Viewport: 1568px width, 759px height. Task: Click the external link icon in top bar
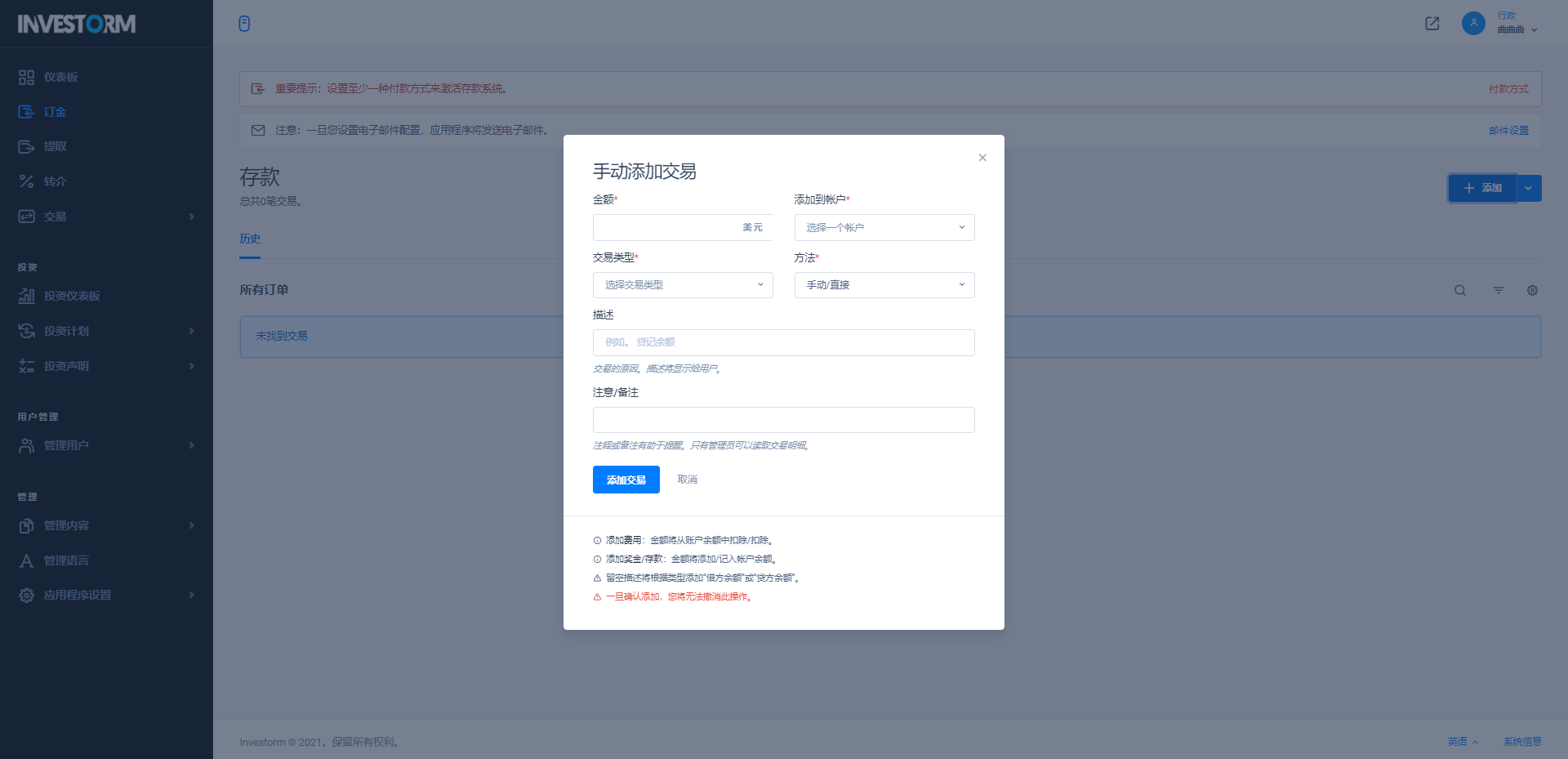pos(1432,24)
